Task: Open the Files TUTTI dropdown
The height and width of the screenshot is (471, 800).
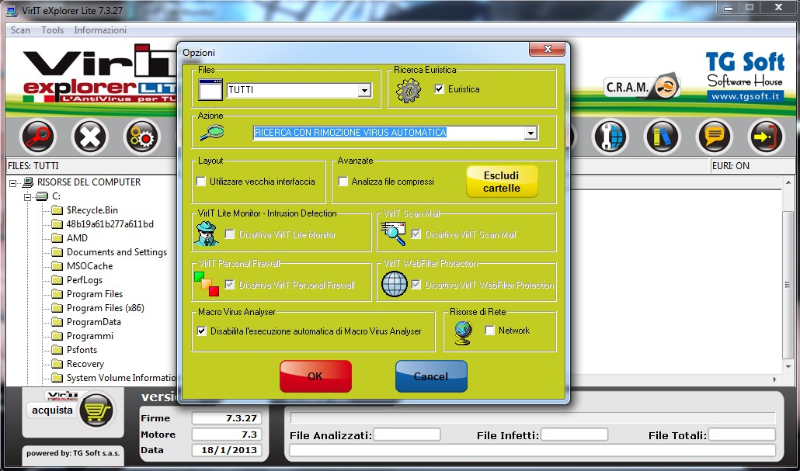Action: click(x=365, y=91)
